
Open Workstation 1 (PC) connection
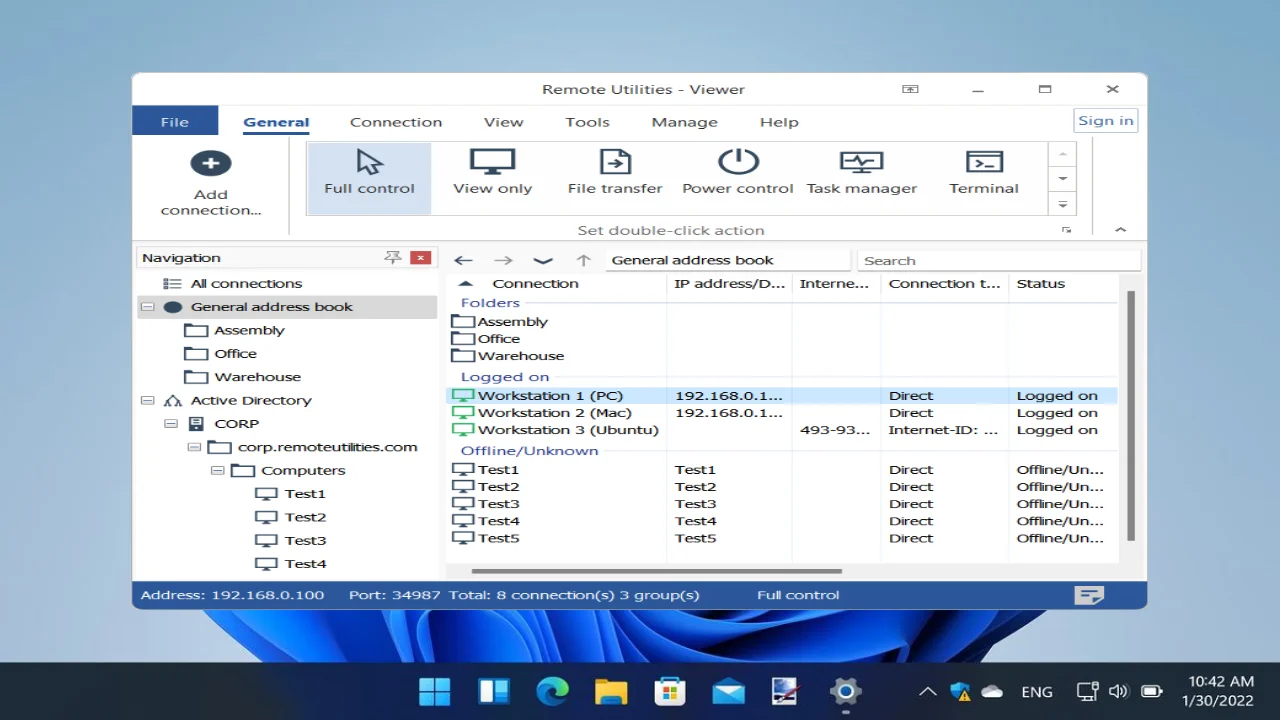pyautogui.click(x=781, y=396)
